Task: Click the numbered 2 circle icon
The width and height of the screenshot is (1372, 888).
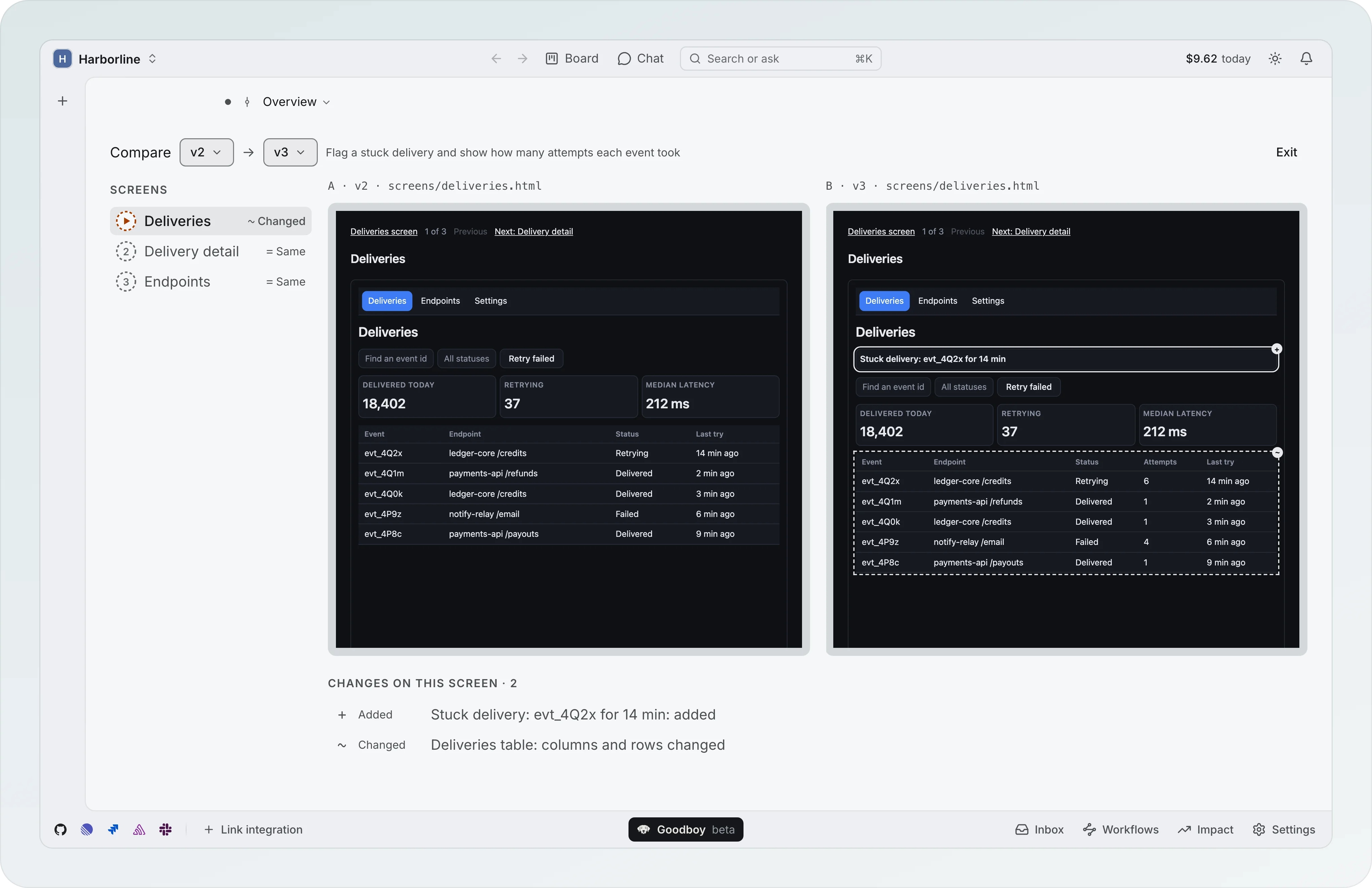Action: pos(126,251)
